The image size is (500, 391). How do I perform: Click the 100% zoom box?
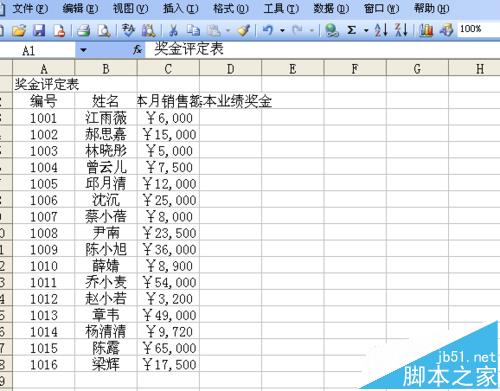[x=478, y=29]
